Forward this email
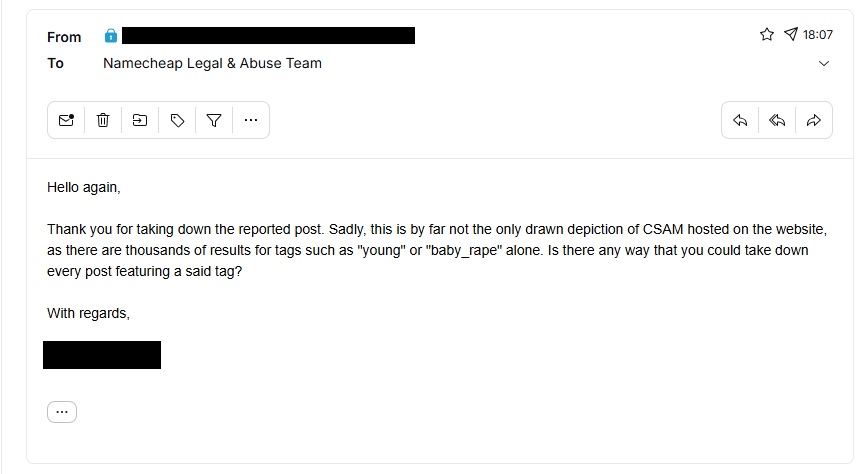Screen dimensions: 866x474 coord(814,120)
